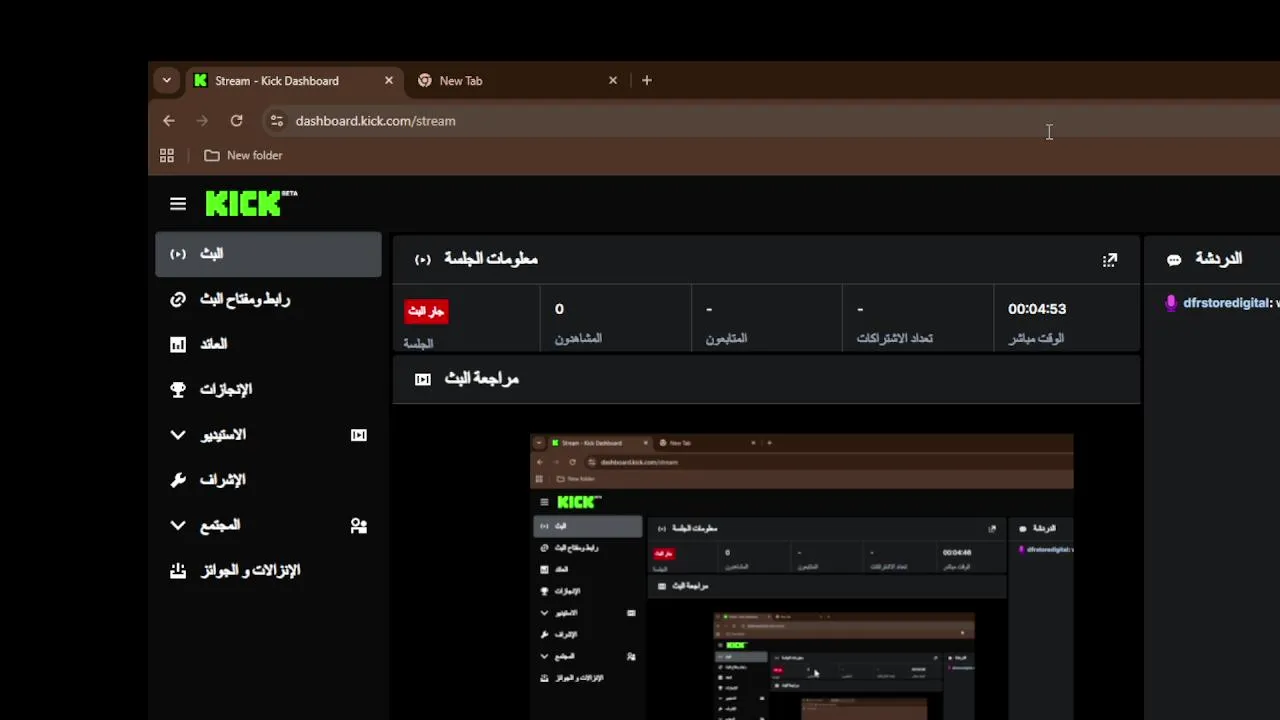Close the New Tab browser tab

tap(613, 81)
